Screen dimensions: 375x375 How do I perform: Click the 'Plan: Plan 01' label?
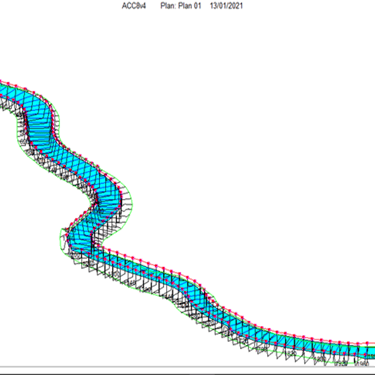click(x=181, y=6)
